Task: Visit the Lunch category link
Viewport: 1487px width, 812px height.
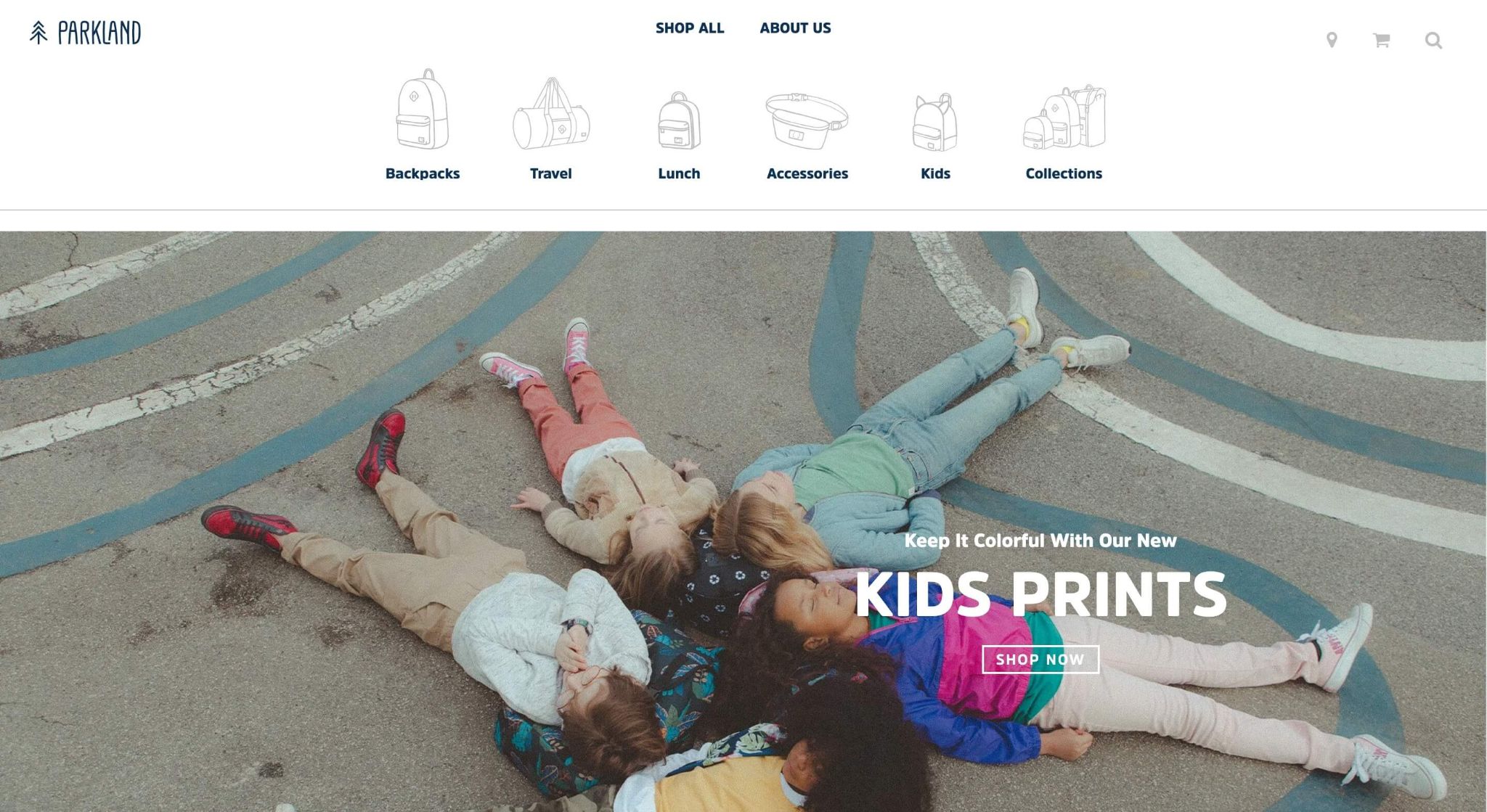Action: (679, 173)
